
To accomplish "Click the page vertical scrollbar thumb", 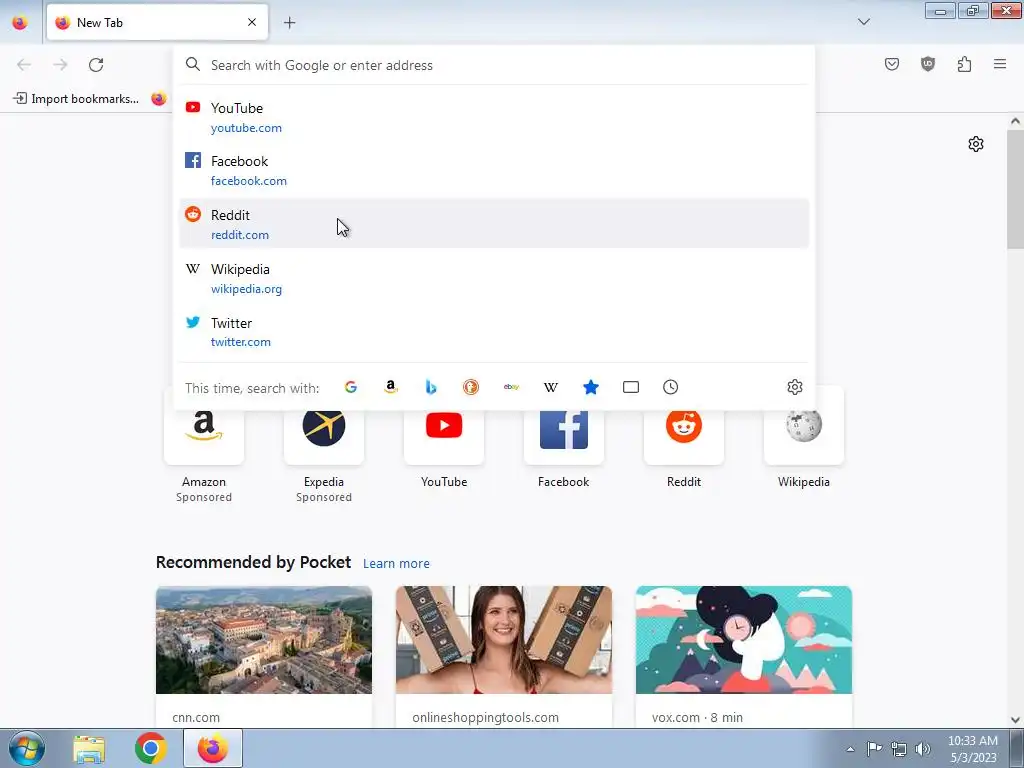I will [x=1016, y=189].
